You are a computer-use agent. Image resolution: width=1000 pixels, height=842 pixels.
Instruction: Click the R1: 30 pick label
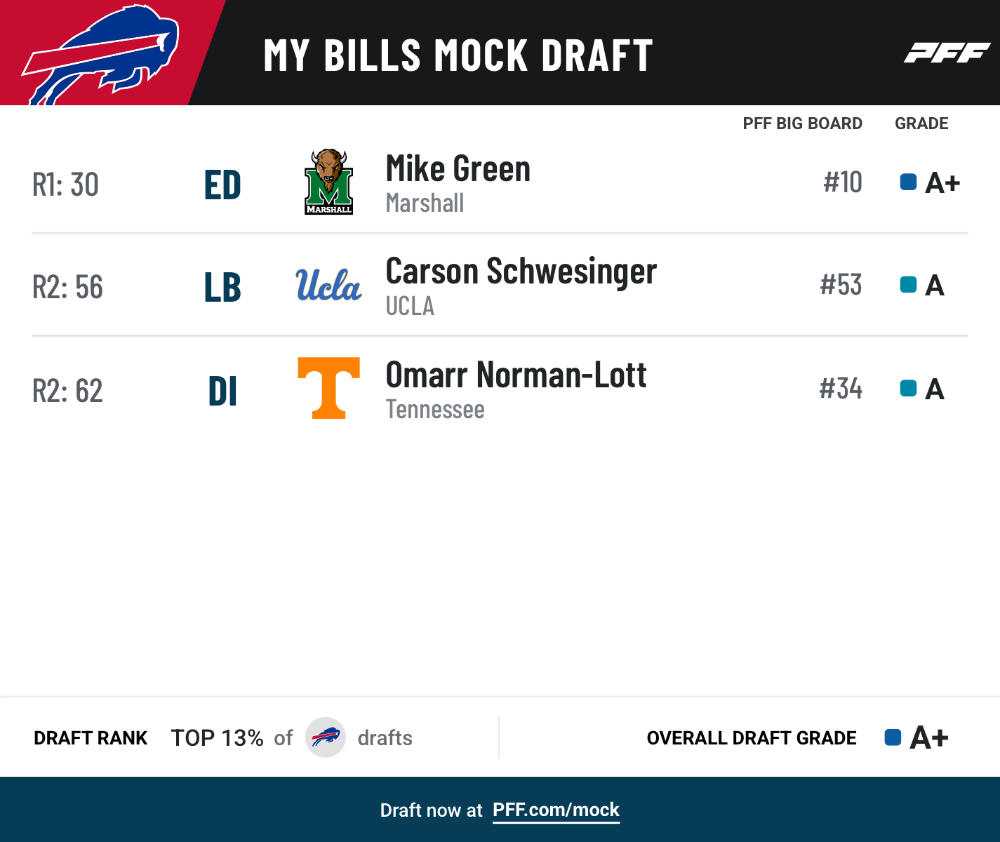click(x=66, y=184)
